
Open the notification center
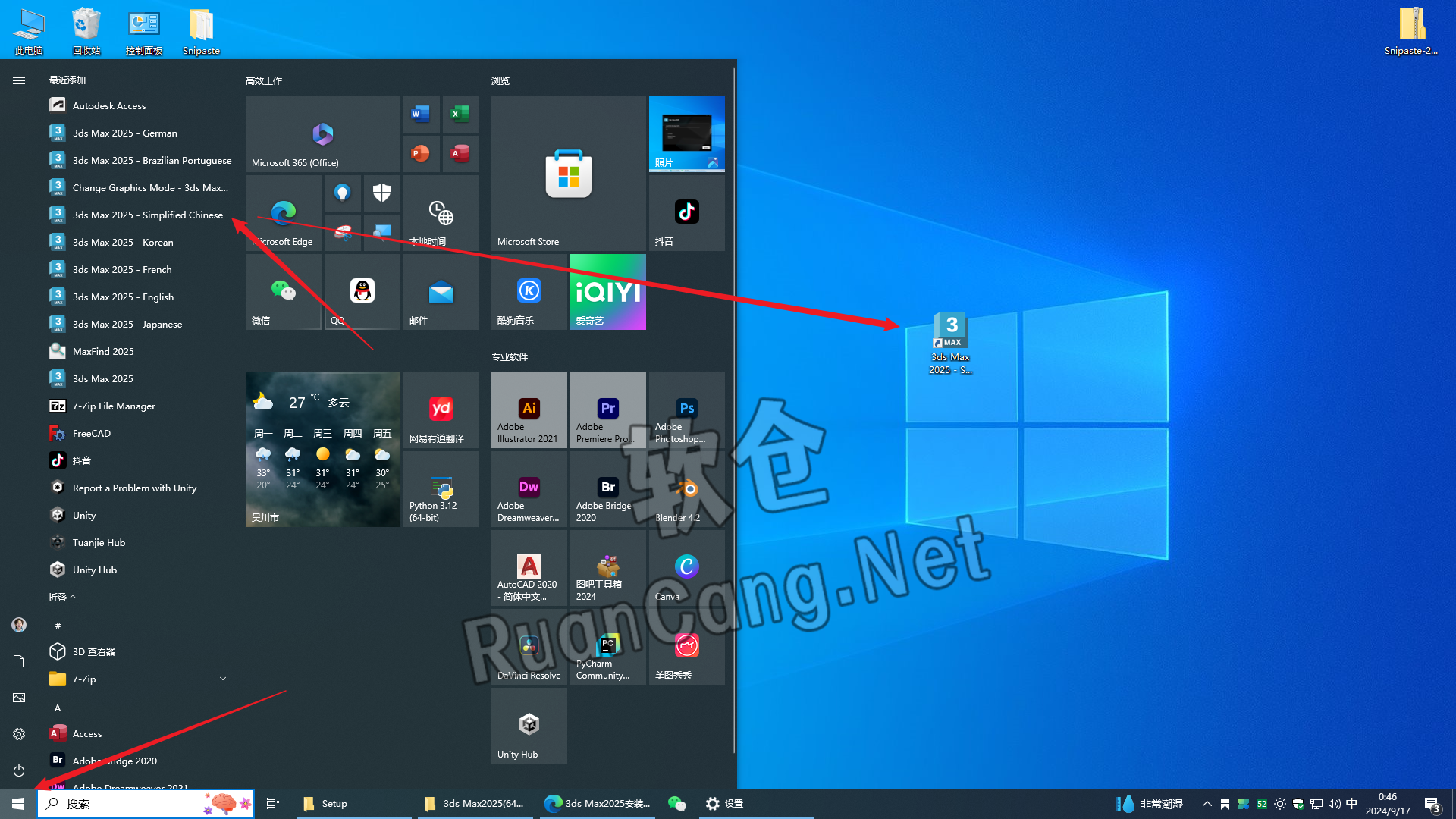(x=1432, y=804)
